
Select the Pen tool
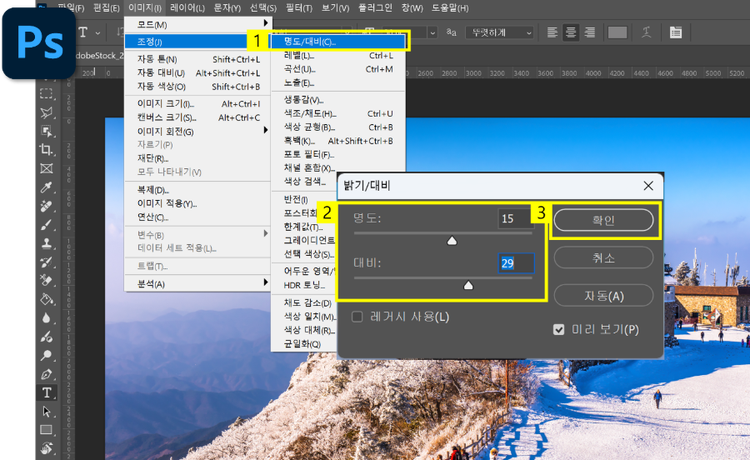[46, 374]
